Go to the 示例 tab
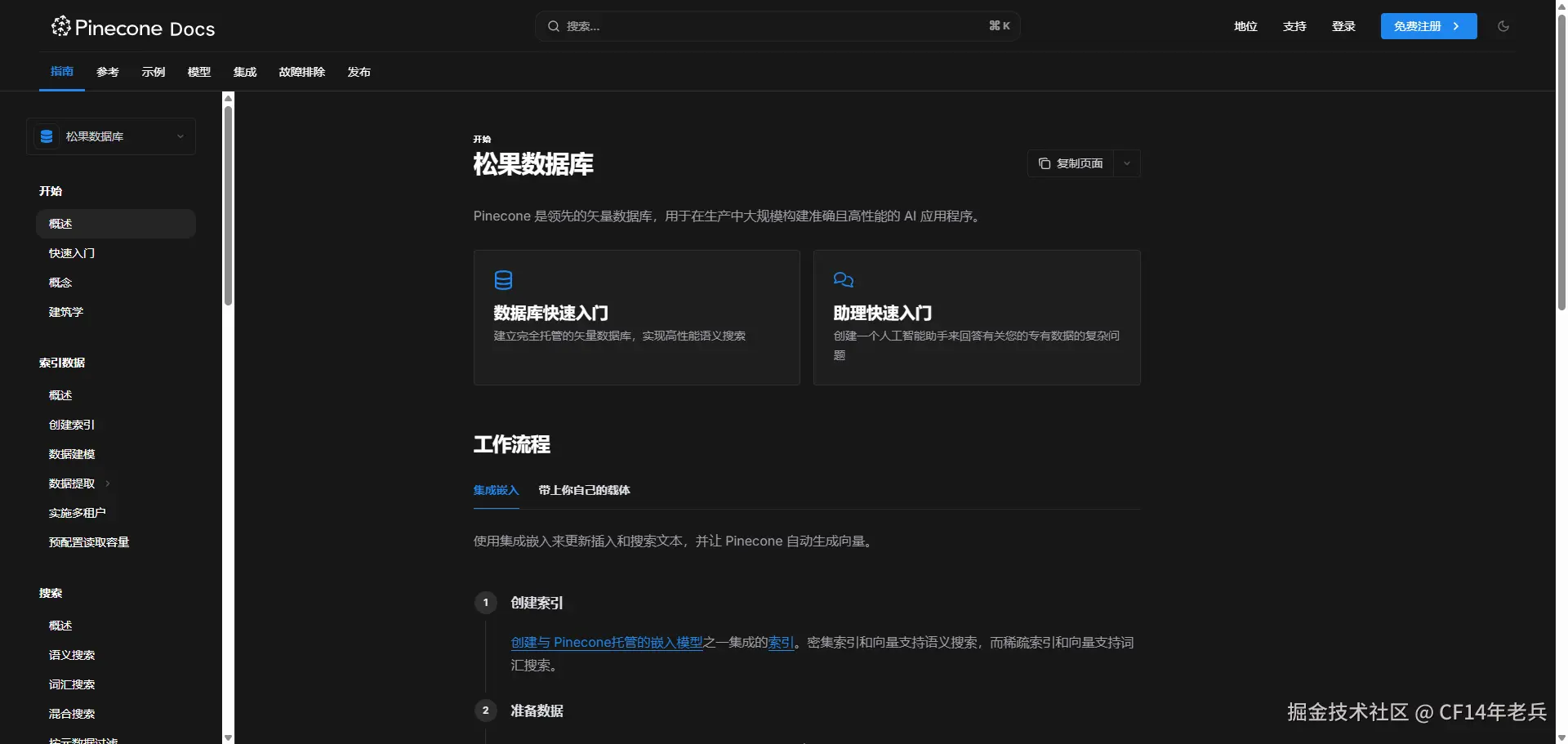The image size is (1568, 744). point(154,72)
